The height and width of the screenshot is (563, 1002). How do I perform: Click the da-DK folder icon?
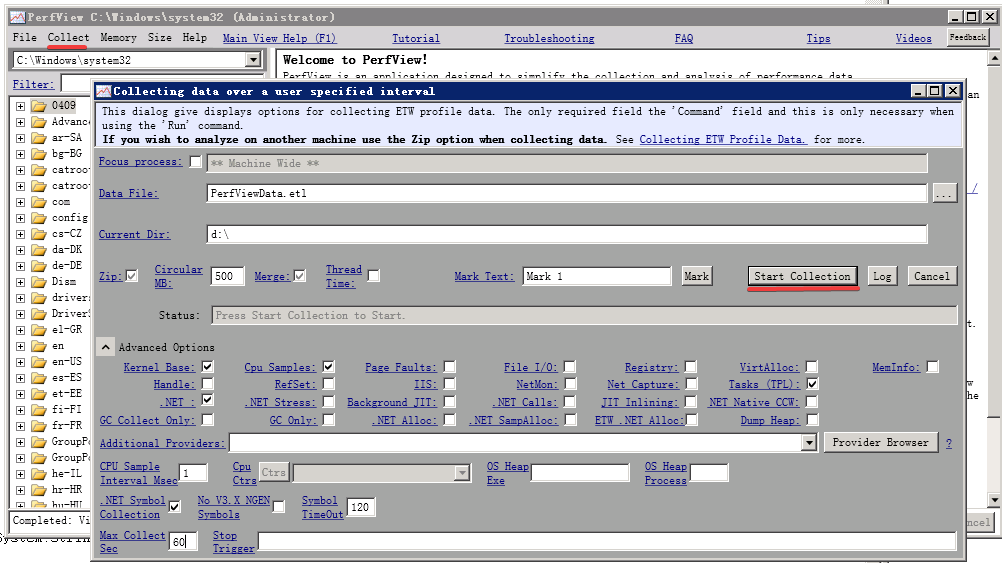pos(39,249)
